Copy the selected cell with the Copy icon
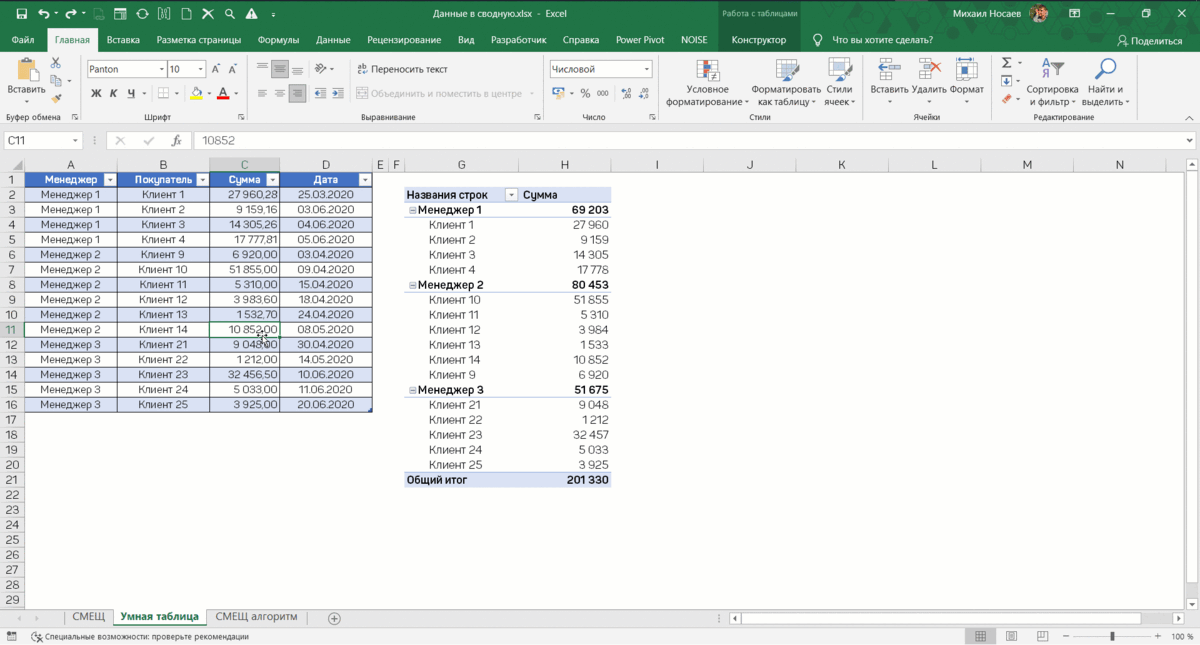The image size is (1200, 645). coord(56,81)
